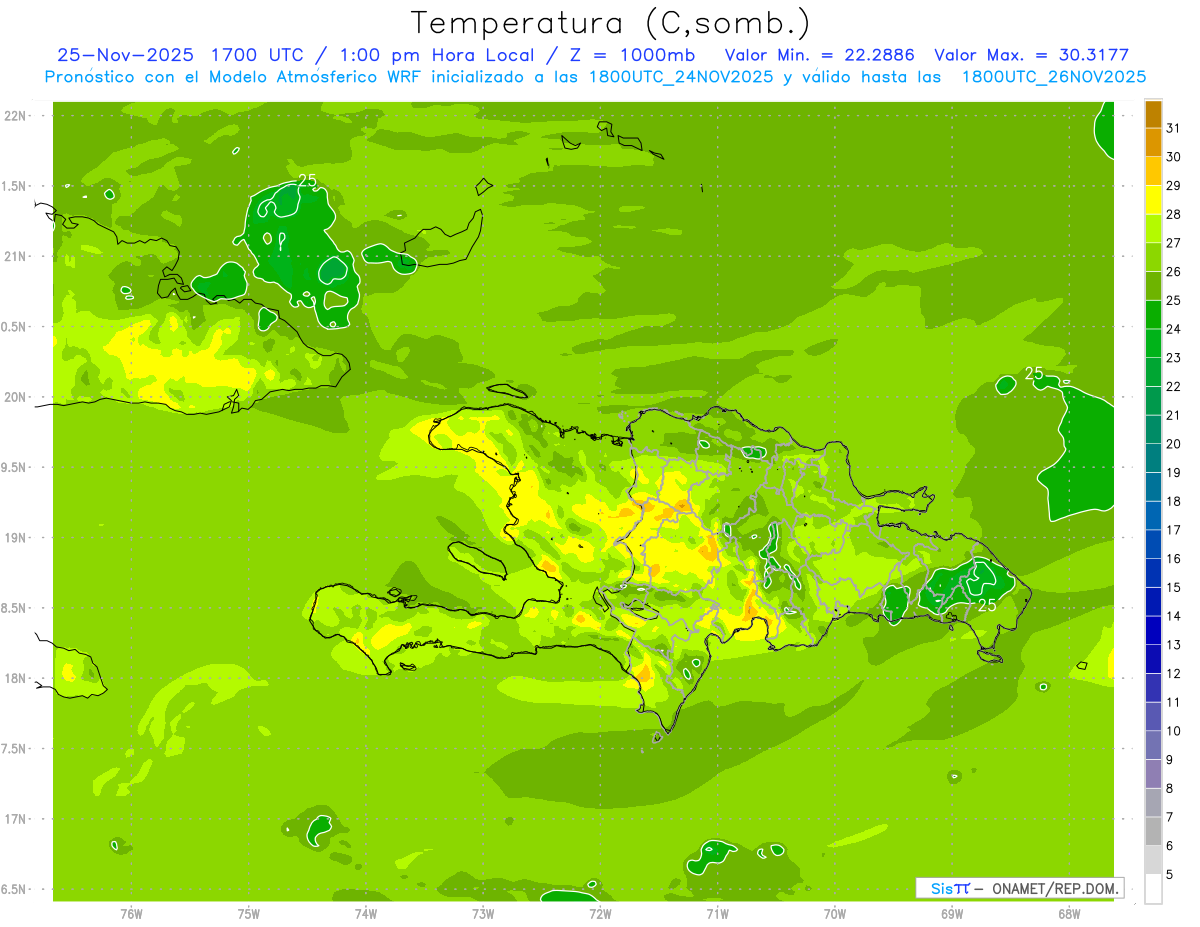Click the "Valor Max. = 30.3177" value

click(x=1031, y=55)
